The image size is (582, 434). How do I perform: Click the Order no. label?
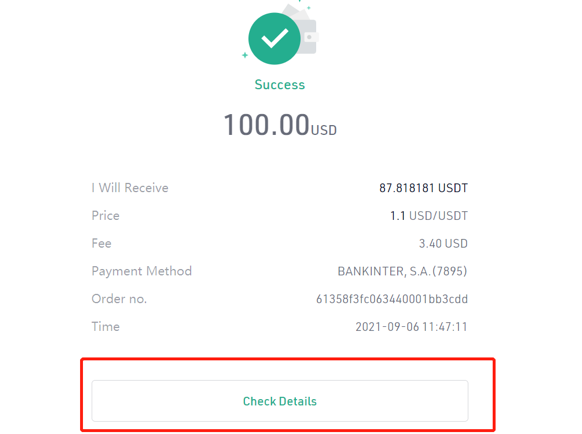click(119, 299)
